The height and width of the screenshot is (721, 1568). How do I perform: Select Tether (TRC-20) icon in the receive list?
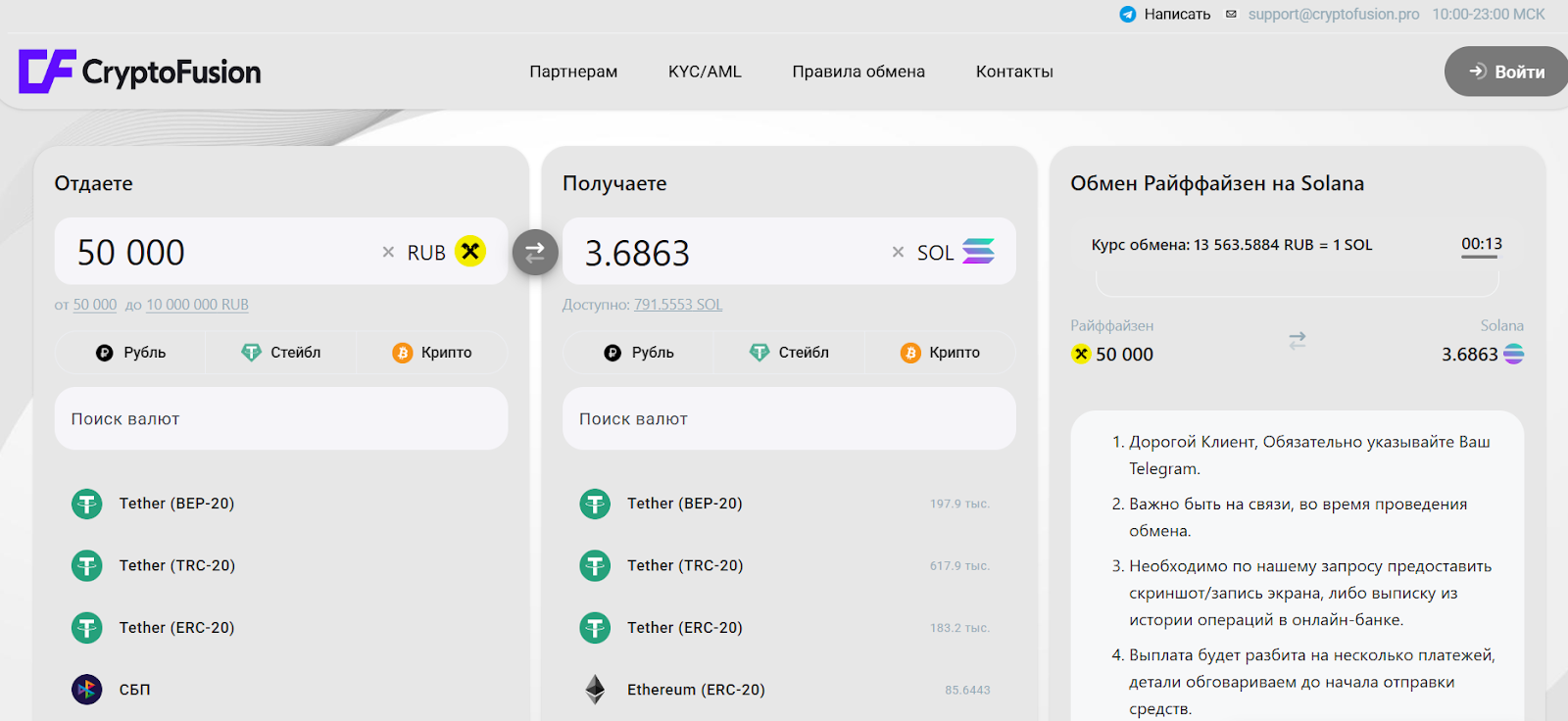[595, 565]
